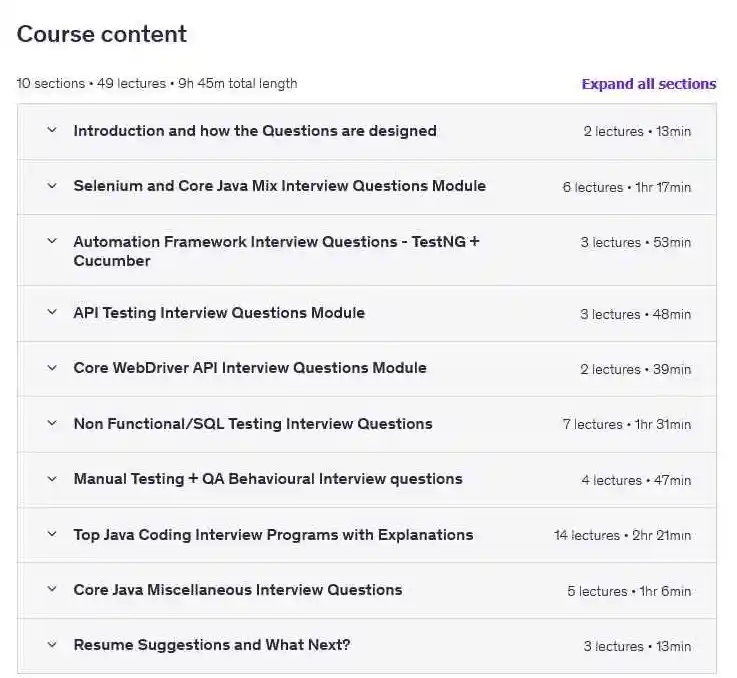The image size is (737, 678).
Task: Select Core WebDriver API Interview Questions title
Action: click(250, 368)
